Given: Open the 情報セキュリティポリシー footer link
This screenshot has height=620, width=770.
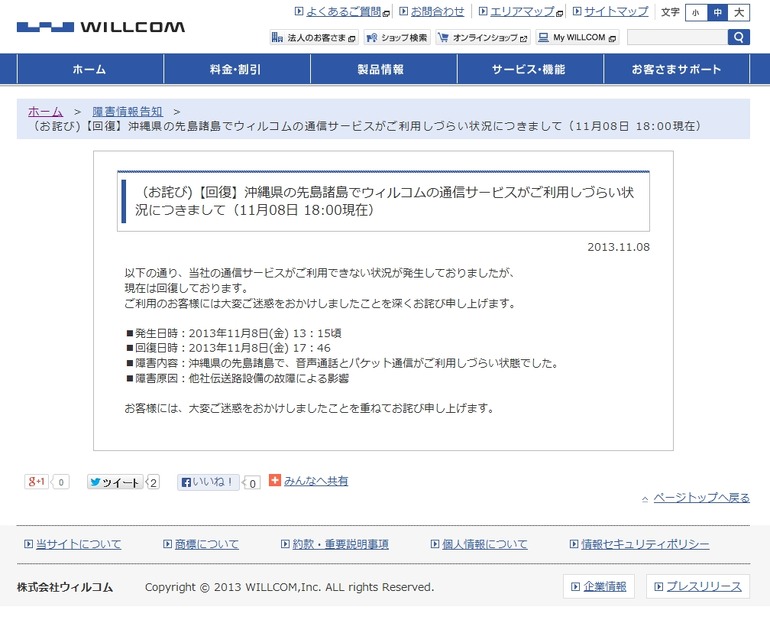Looking at the screenshot, I should [x=645, y=544].
